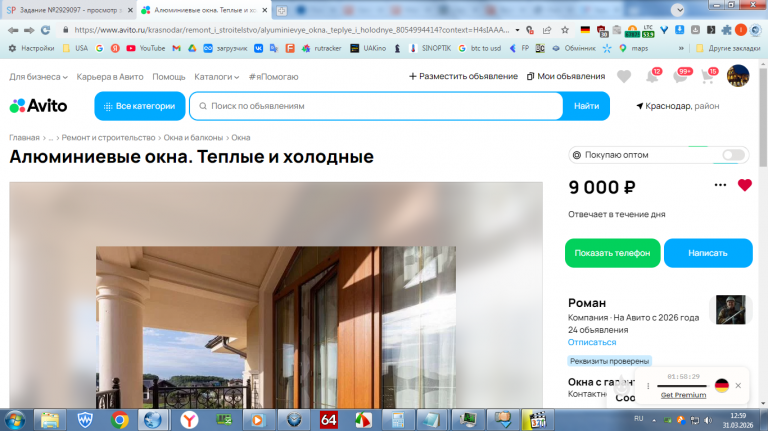Open the VK bookmark icon
Viewport: 768px width, 431px height.
[x=258, y=48]
